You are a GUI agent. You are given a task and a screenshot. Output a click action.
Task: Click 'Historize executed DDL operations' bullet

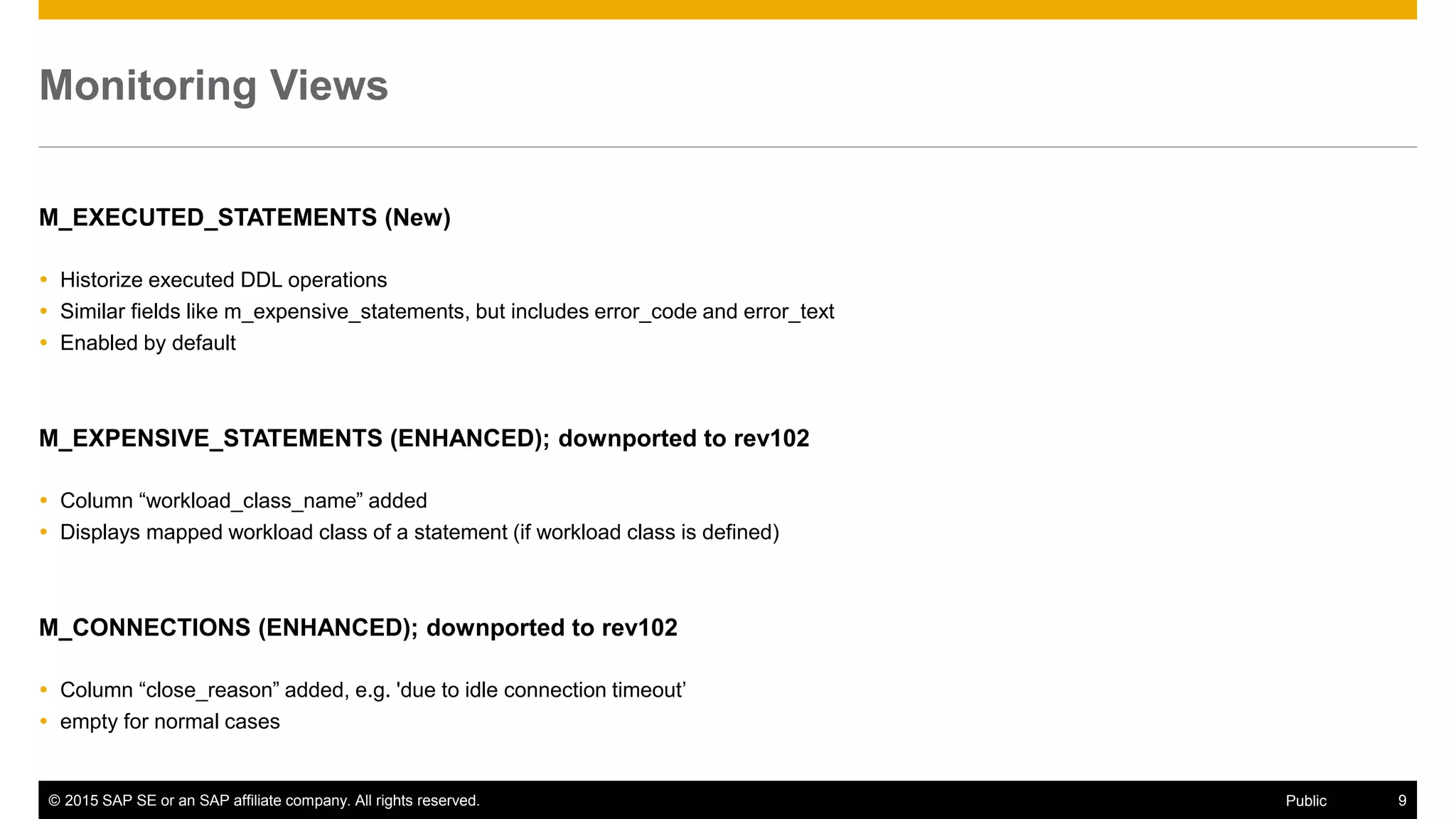[223, 280]
